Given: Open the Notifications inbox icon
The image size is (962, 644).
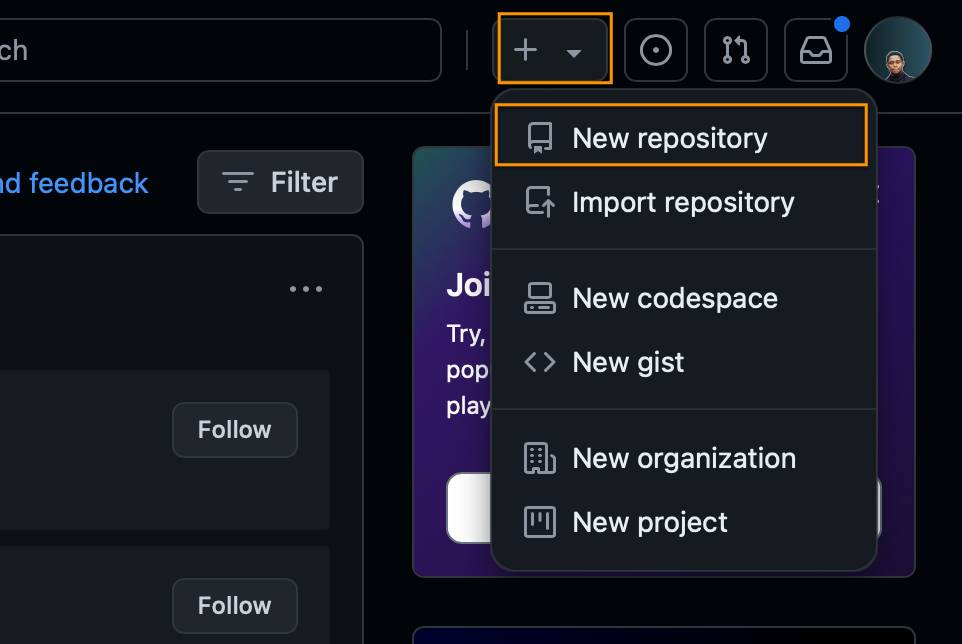Looking at the screenshot, I should 815,50.
